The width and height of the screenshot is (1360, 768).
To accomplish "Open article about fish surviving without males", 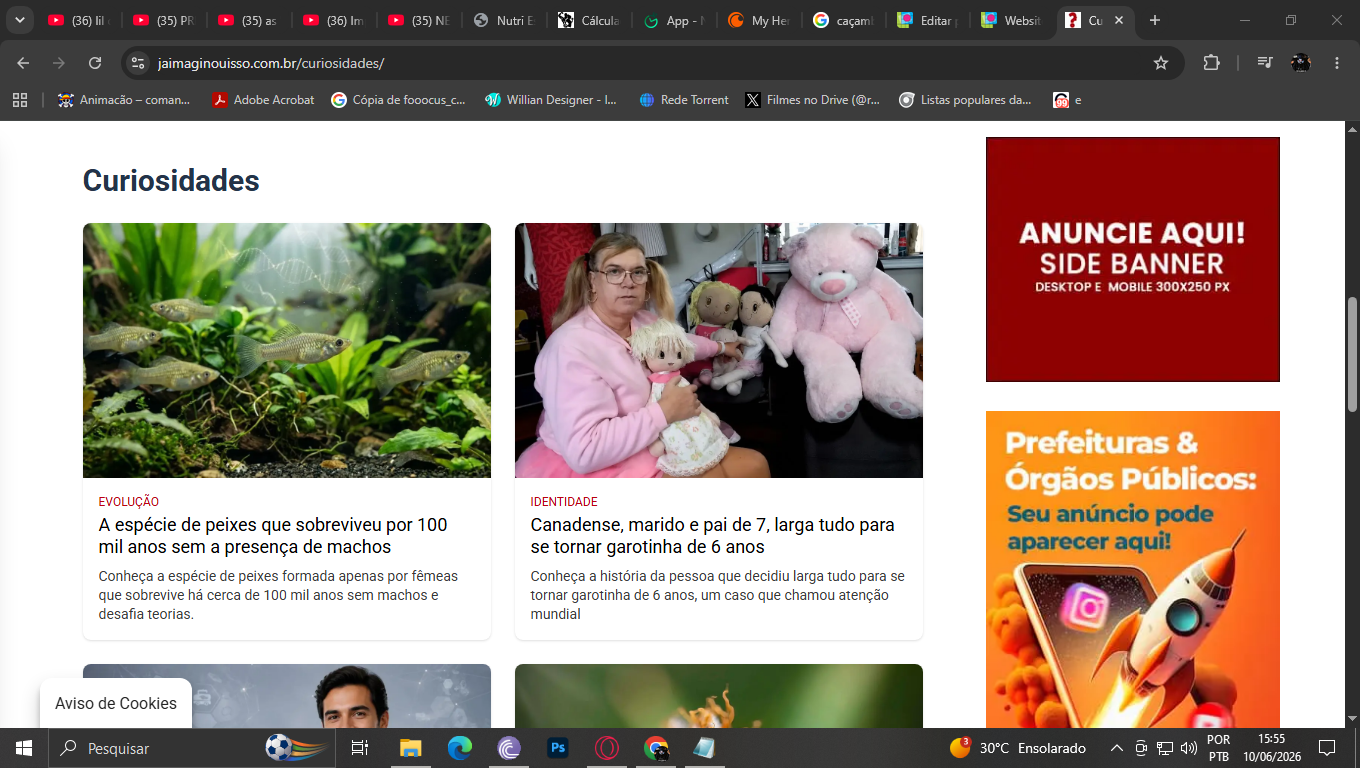I will click(273, 536).
